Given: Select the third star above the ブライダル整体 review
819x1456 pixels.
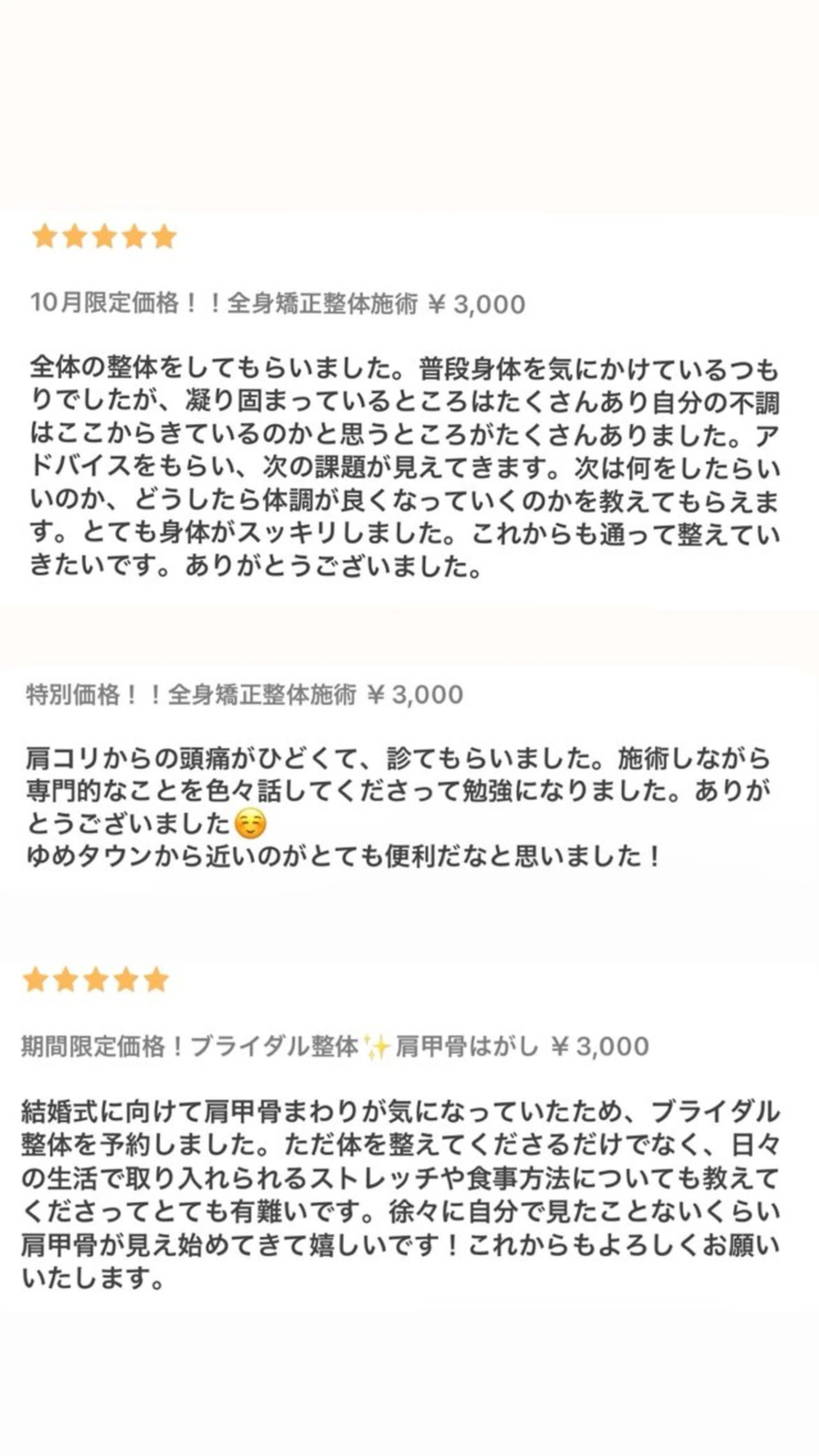Looking at the screenshot, I should tap(96, 980).
